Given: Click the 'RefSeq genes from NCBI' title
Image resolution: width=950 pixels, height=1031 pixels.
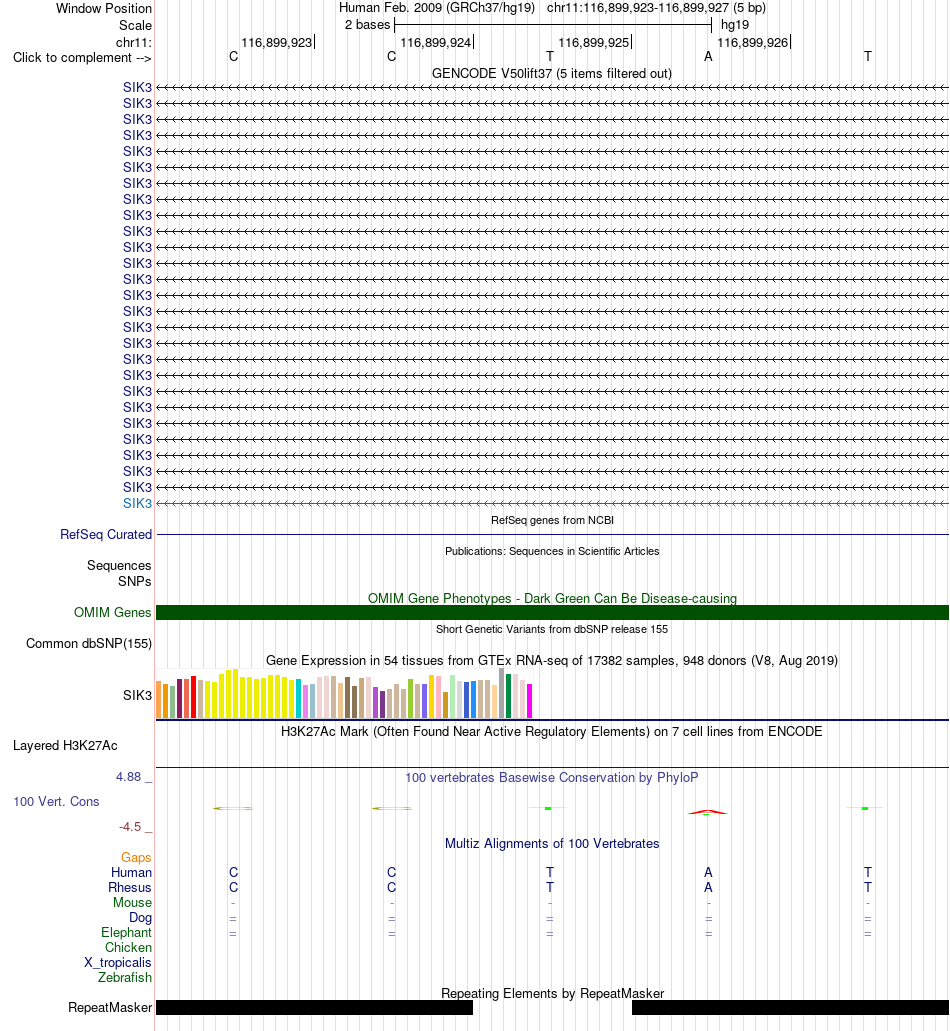Looking at the screenshot, I should click(552, 520).
